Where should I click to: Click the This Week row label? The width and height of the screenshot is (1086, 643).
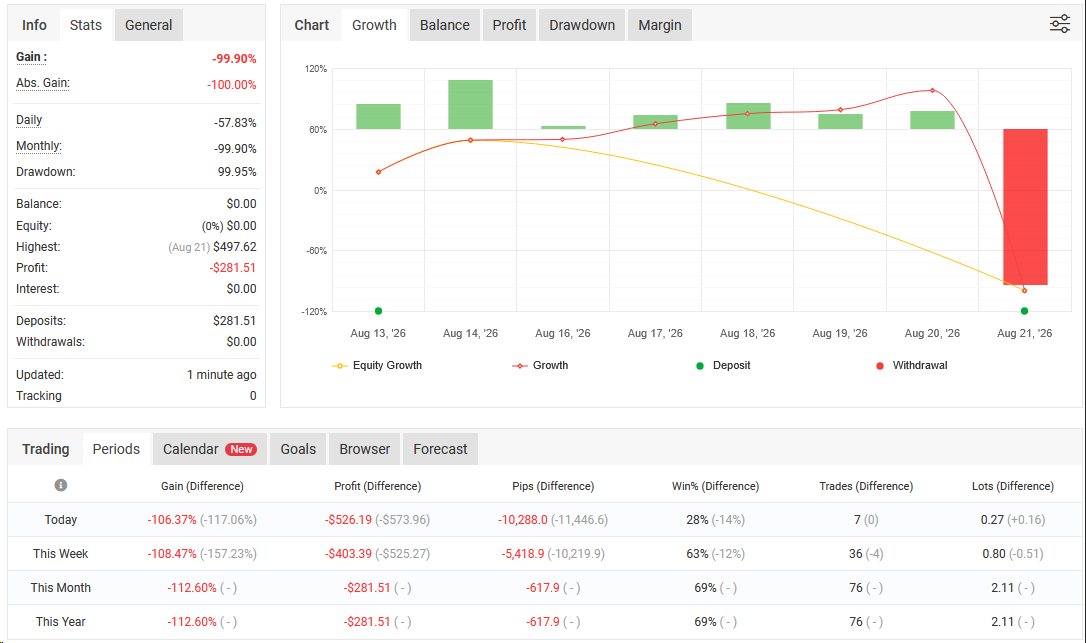click(61, 554)
